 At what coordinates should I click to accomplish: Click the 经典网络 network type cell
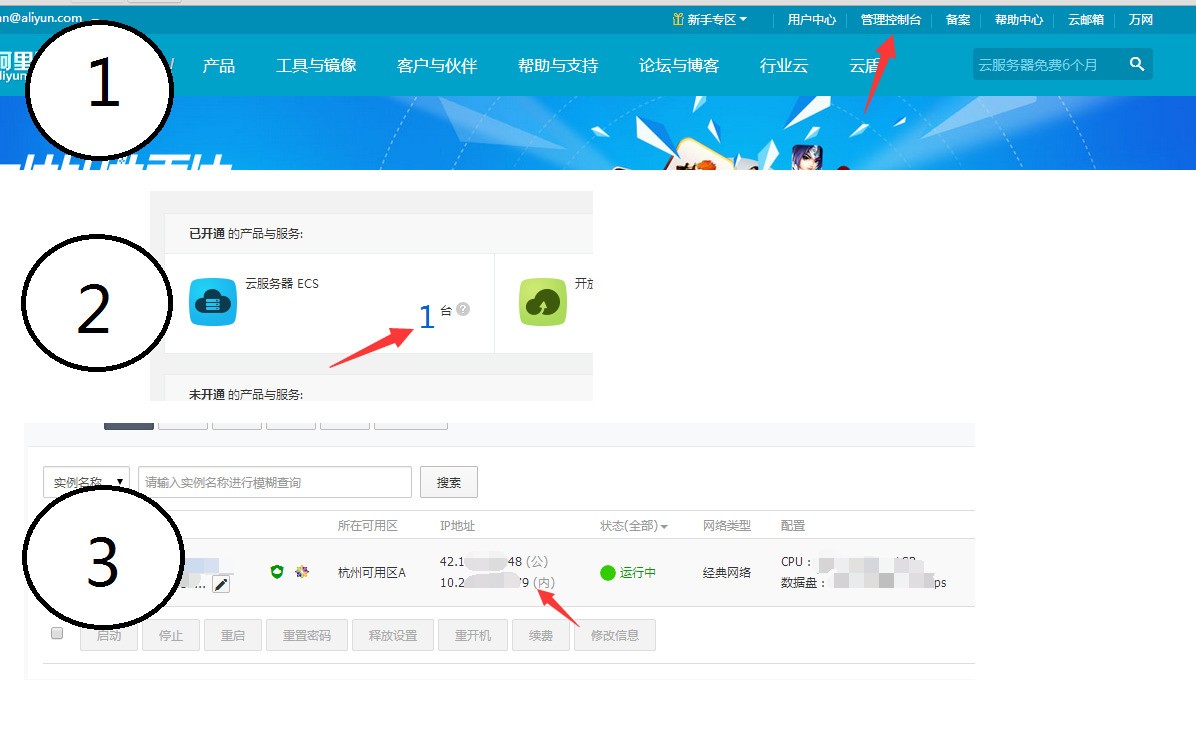click(727, 572)
